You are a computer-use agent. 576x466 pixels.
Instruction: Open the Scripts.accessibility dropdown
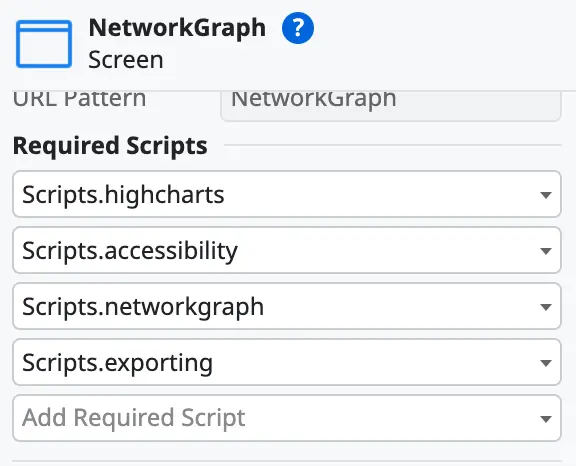tap(287, 250)
